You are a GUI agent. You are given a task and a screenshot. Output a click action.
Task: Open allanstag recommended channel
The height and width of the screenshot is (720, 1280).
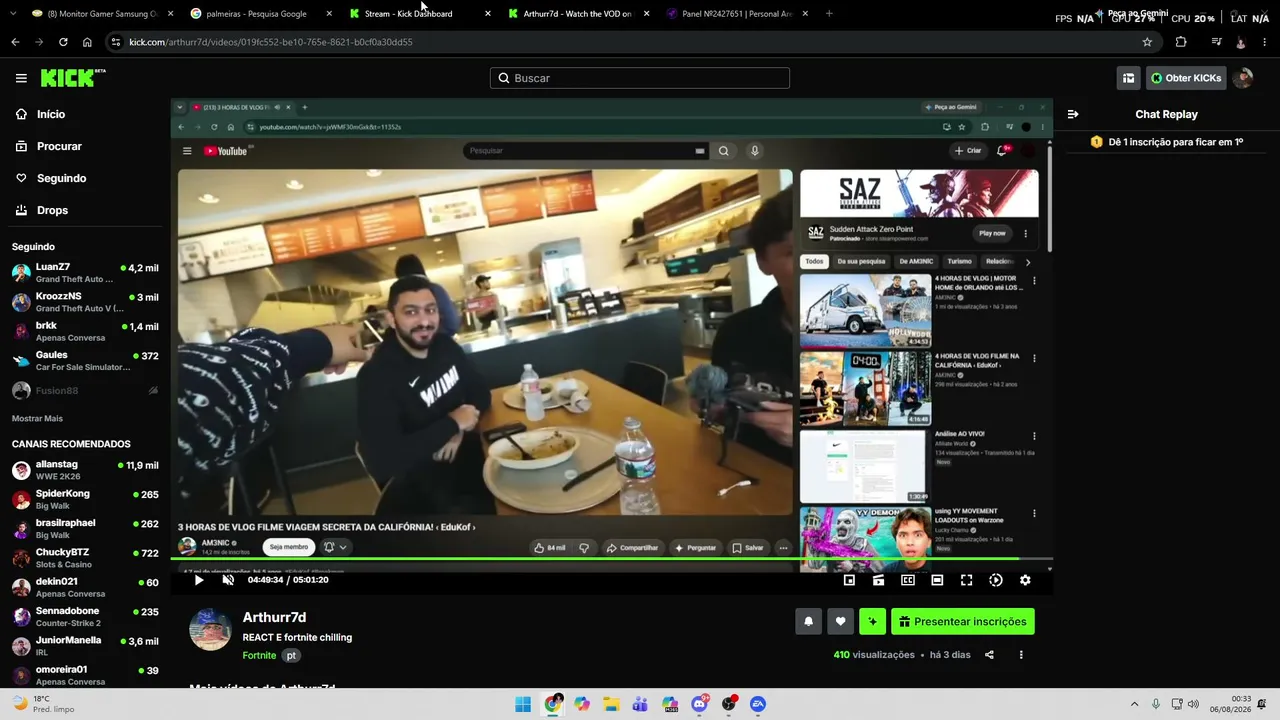tap(85, 470)
